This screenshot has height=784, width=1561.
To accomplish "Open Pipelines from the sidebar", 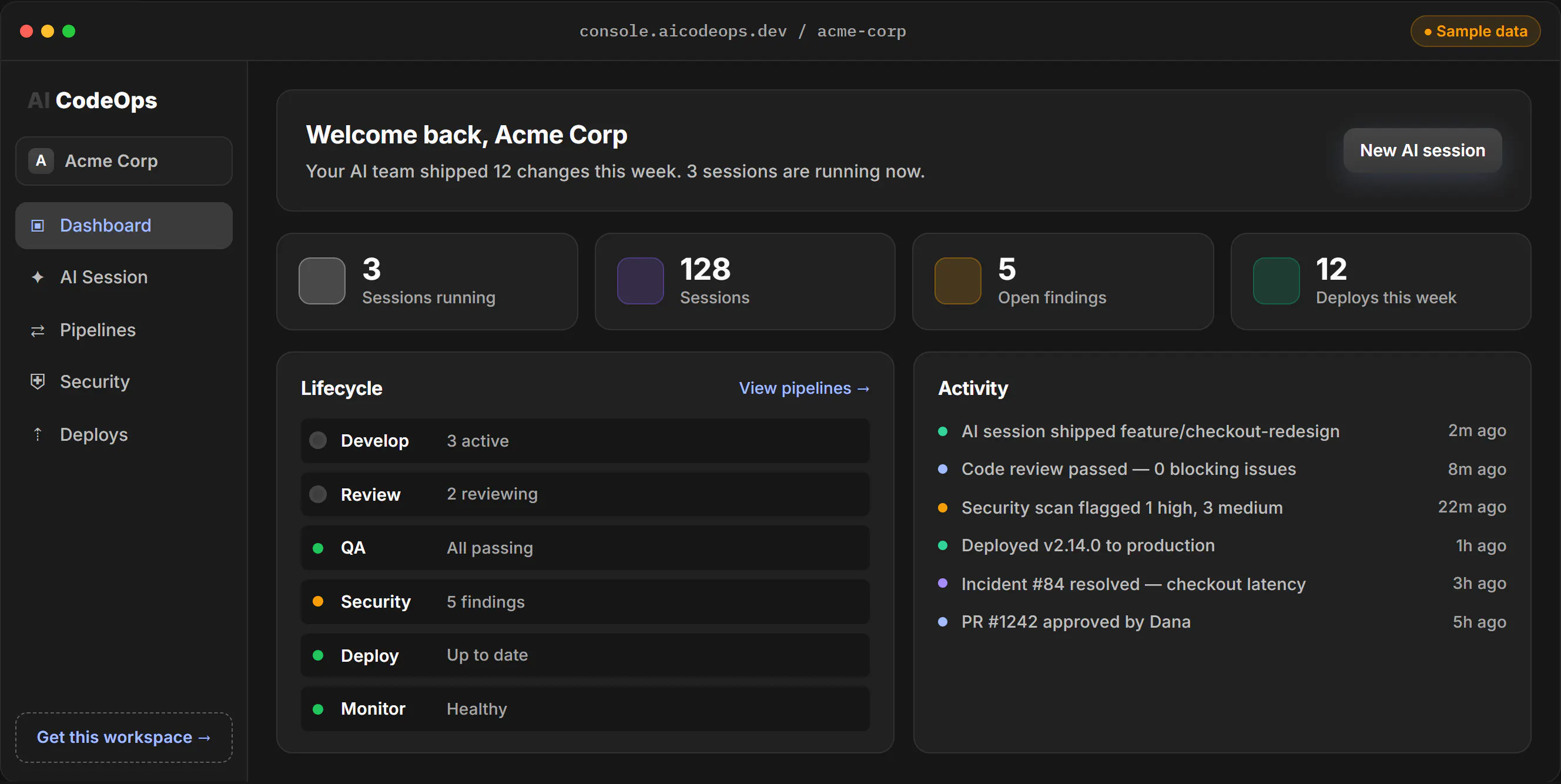I will pos(123,330).
